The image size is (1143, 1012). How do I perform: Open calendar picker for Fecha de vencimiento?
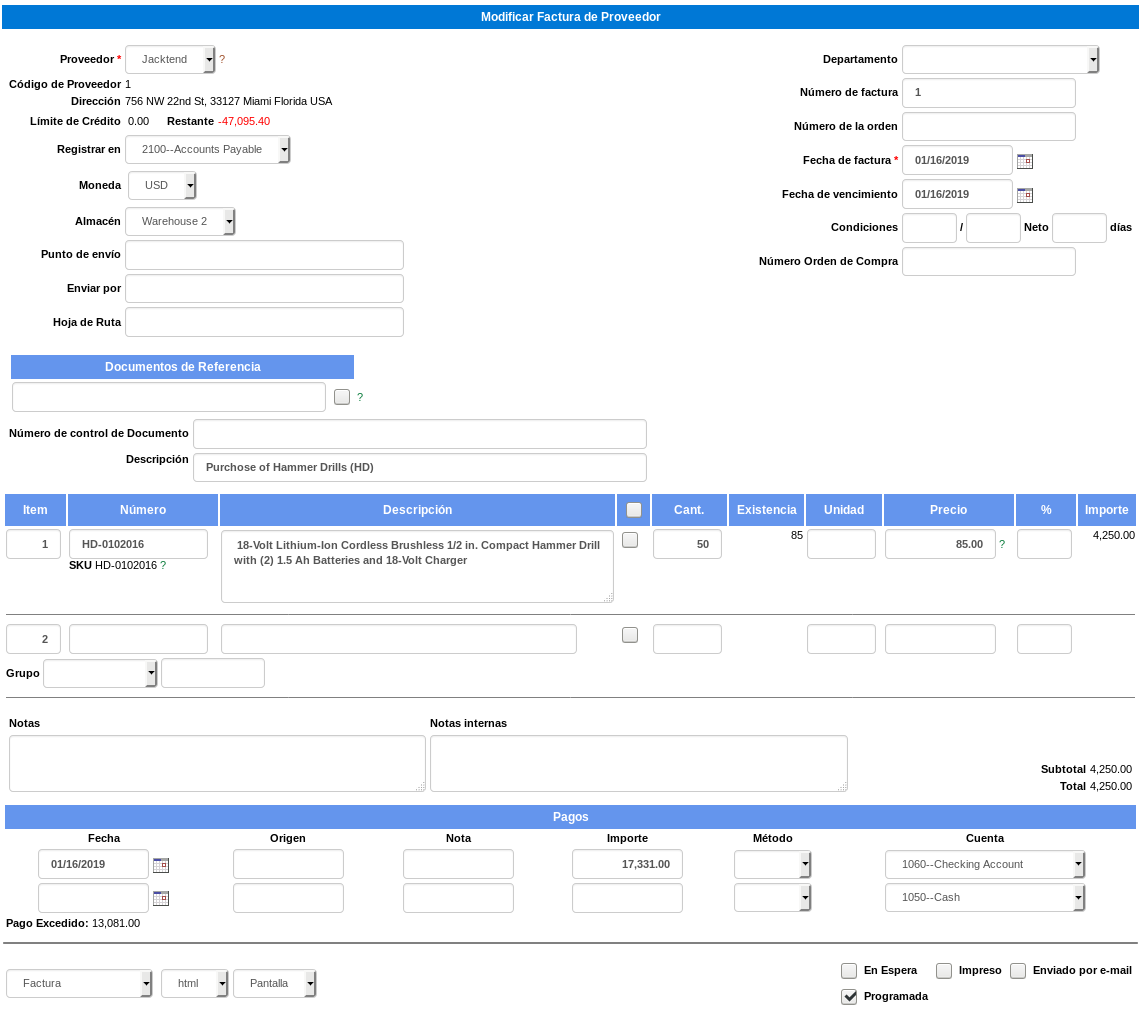pos(1024,195)
